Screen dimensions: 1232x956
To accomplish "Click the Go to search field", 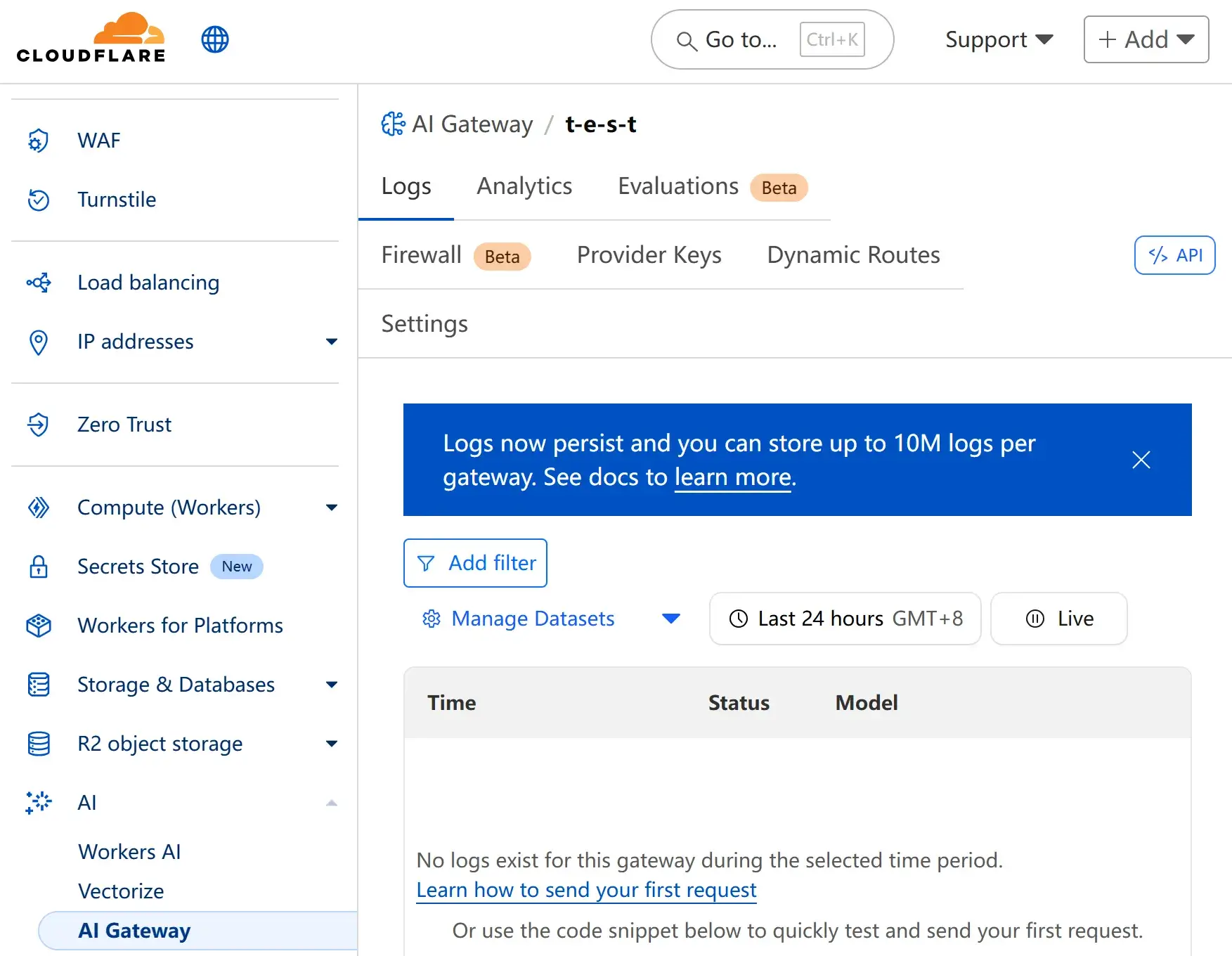I will coord(772,39).
